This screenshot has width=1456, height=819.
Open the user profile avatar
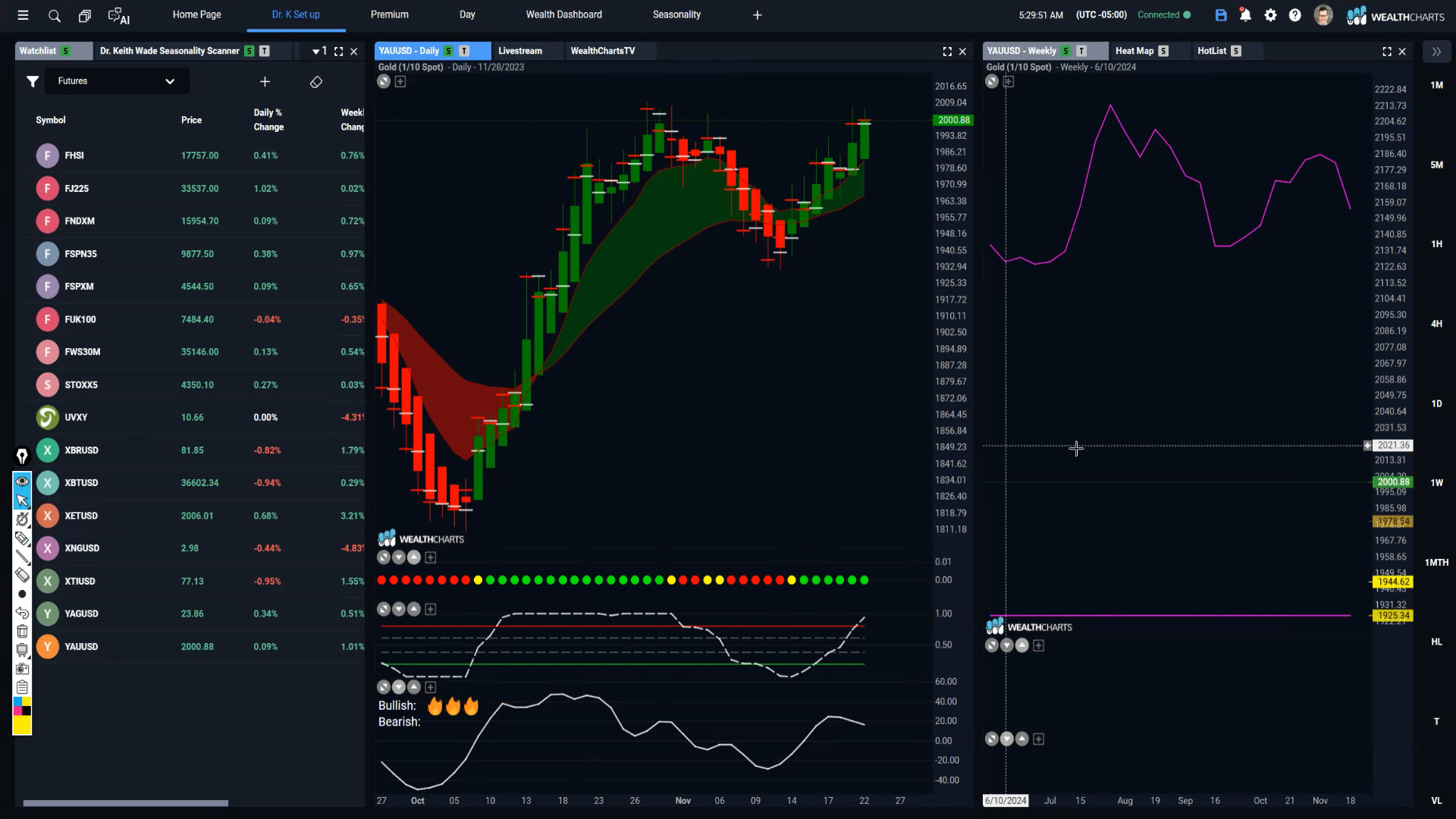[x=1323, y=15]
